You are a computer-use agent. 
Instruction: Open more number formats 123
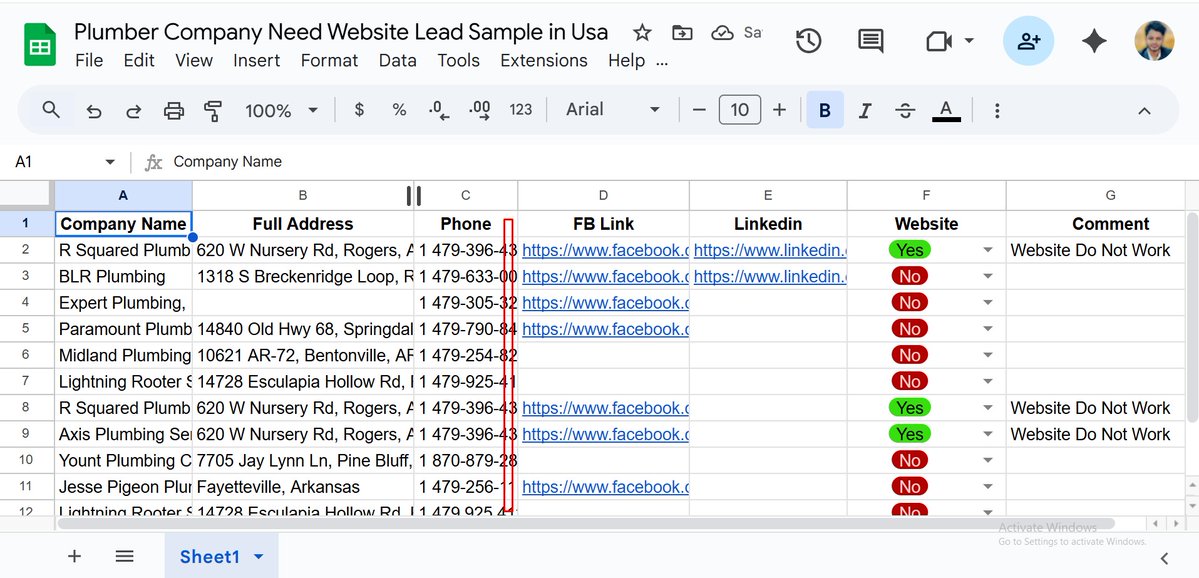point(521,110)
